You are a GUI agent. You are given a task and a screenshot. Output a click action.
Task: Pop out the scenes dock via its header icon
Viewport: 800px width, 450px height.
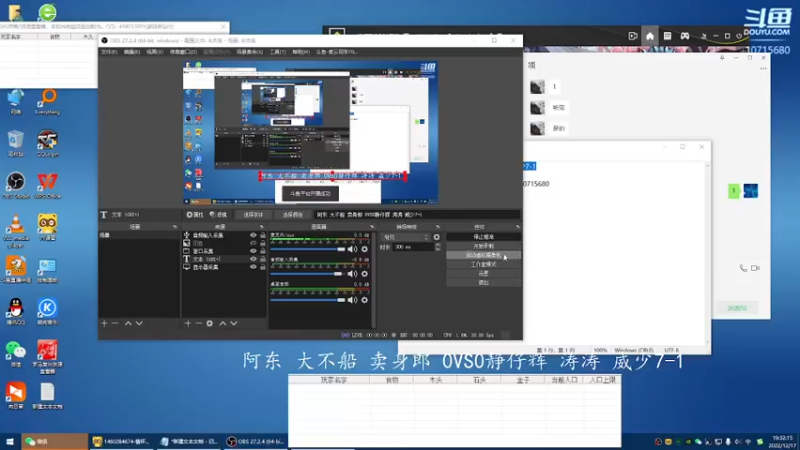coord(174,227)
